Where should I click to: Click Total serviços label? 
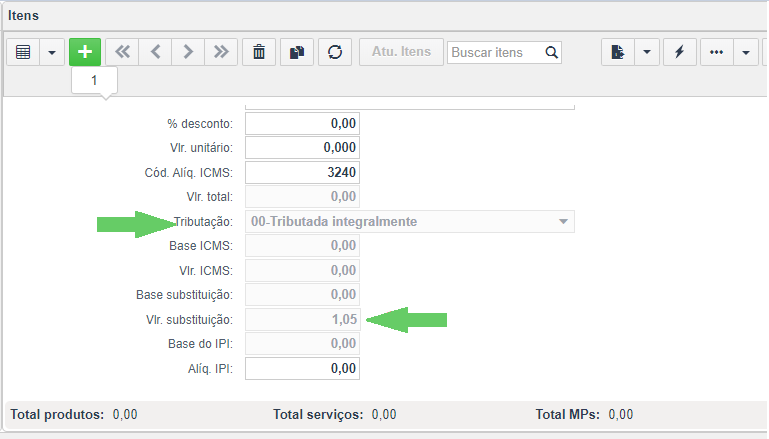(x=318, y=414)
